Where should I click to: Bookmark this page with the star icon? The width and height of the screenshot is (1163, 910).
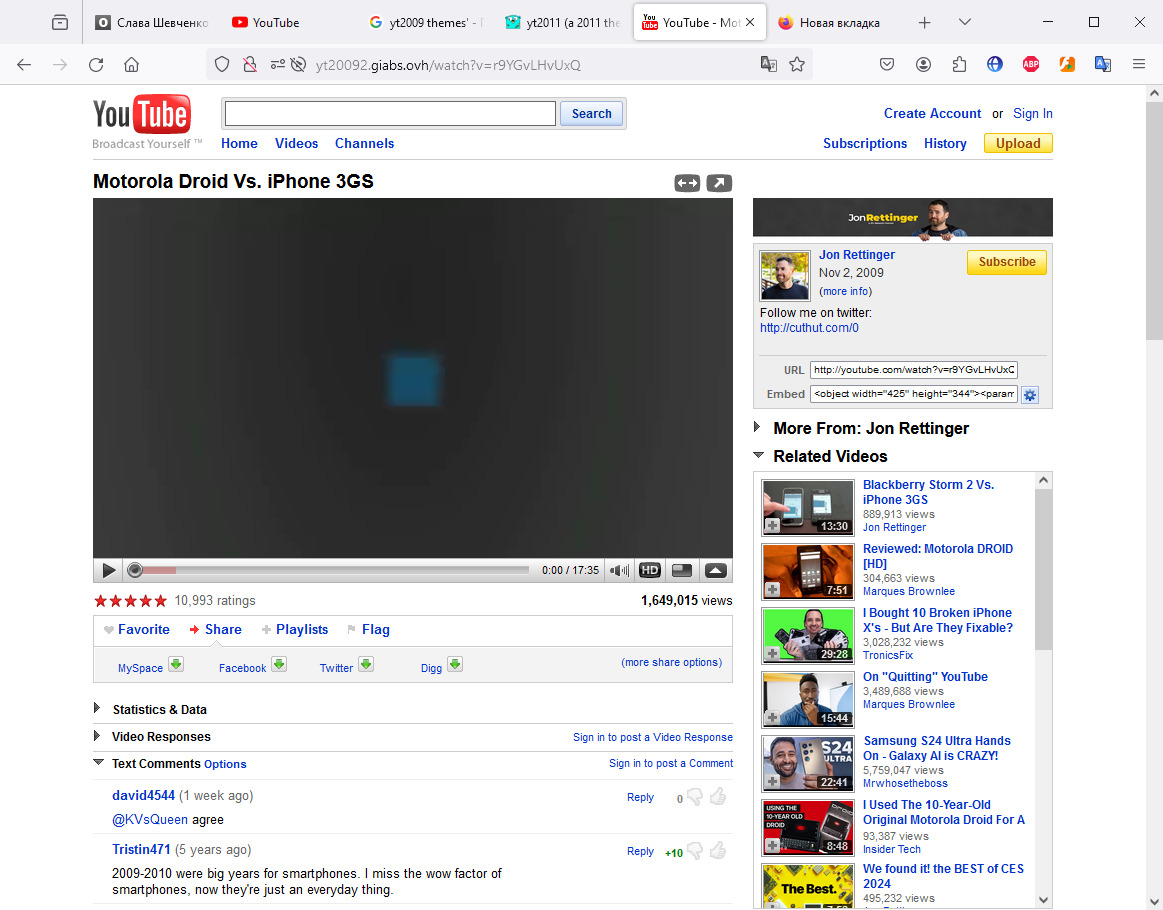797,64
